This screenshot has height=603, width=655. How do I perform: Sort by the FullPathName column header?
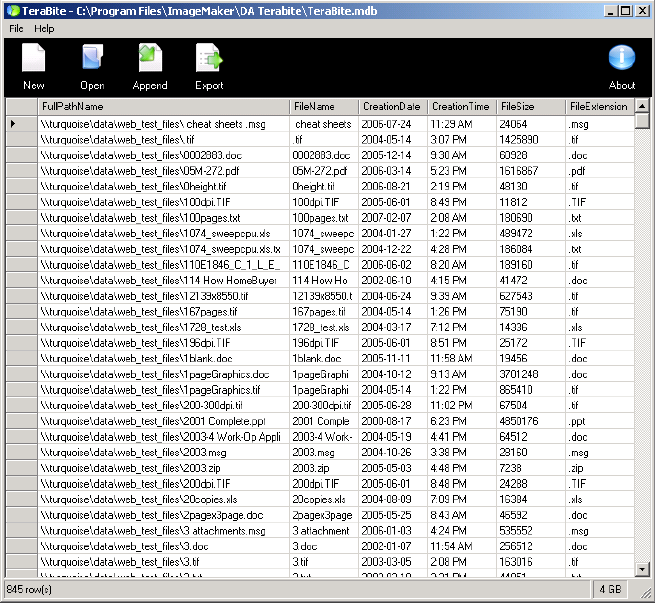163,107
